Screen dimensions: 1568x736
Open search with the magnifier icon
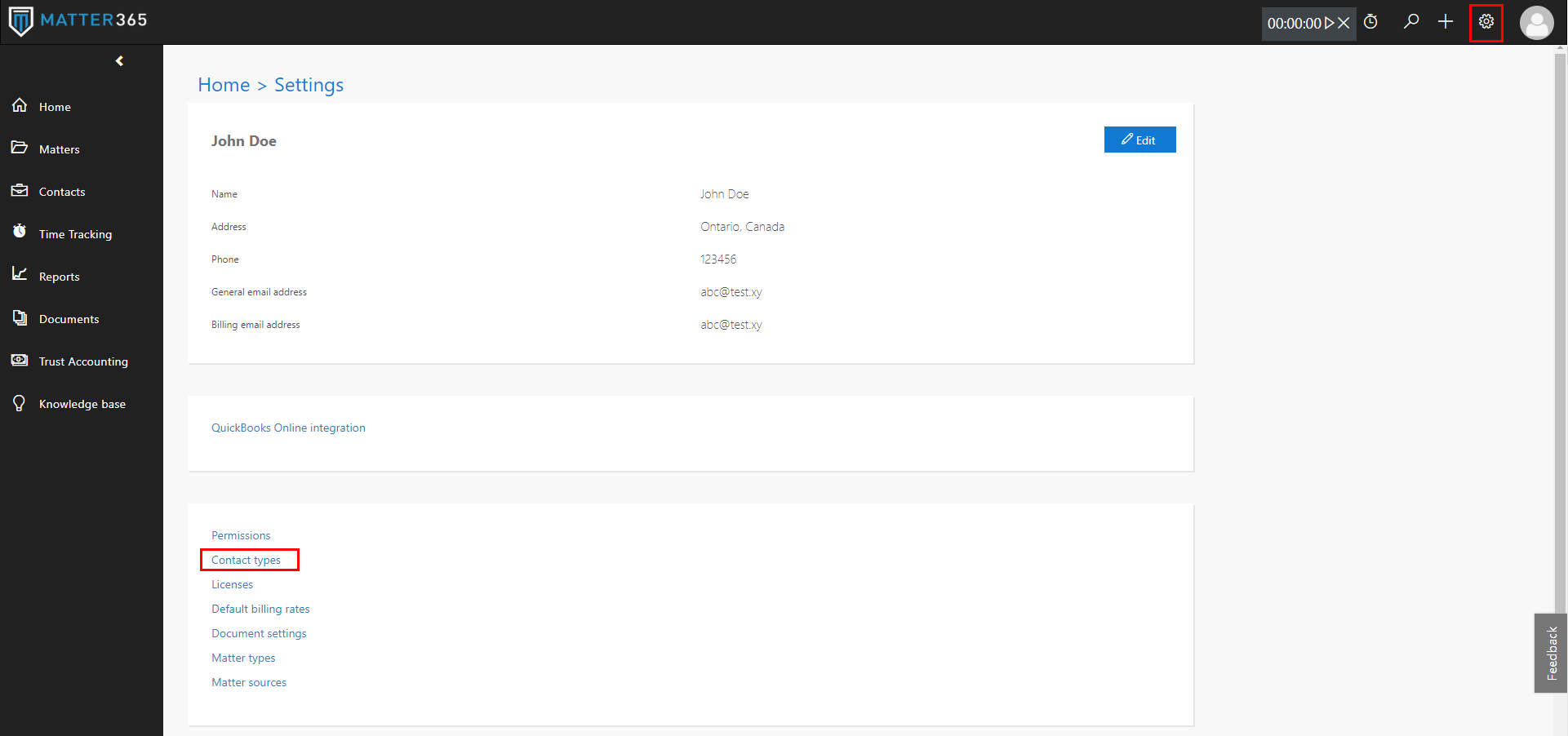(1411, 22)
